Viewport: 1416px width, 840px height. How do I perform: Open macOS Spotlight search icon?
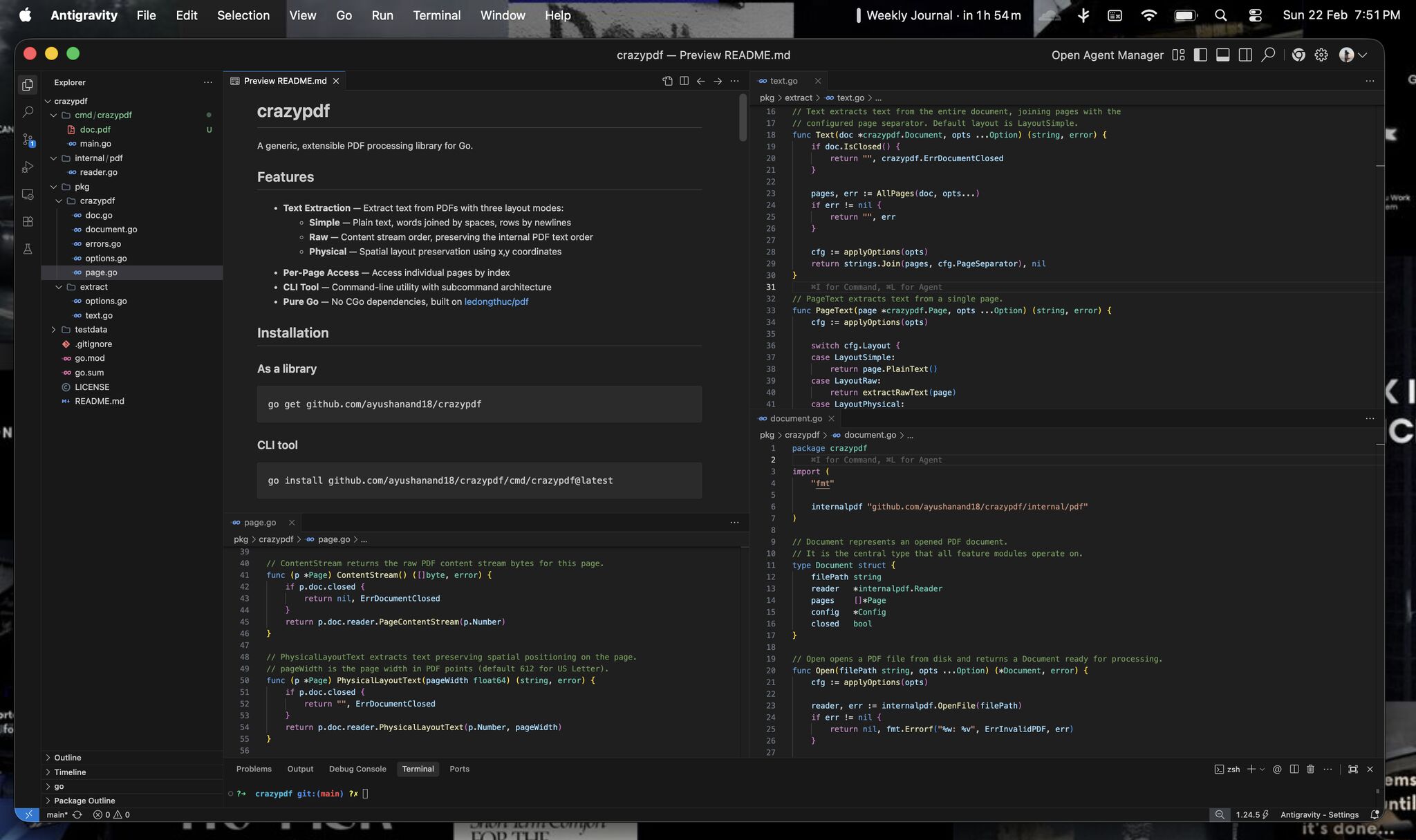(1220, 15)
